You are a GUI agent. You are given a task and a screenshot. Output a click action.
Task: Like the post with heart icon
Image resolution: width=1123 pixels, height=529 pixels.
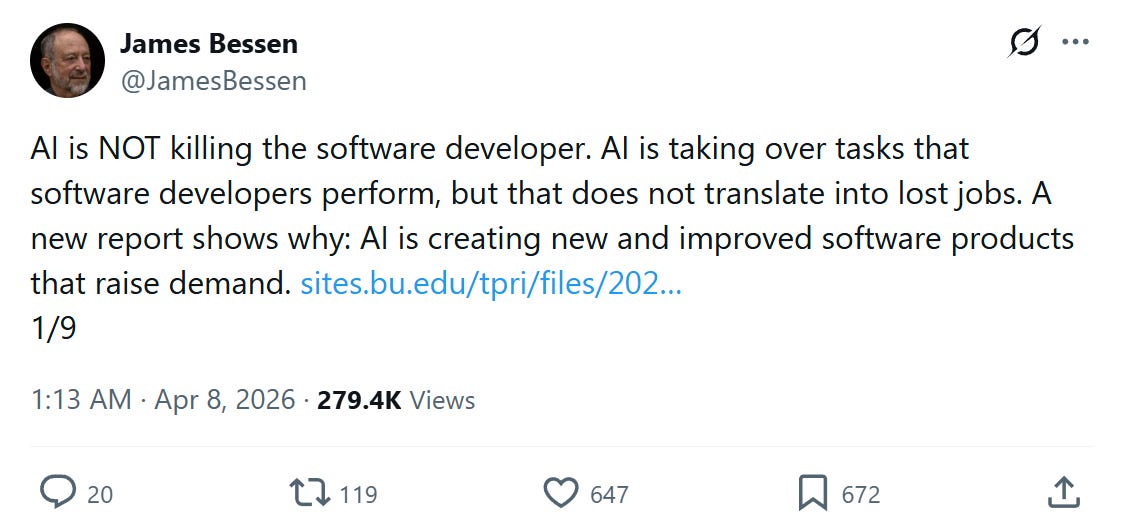coord(561,493)
